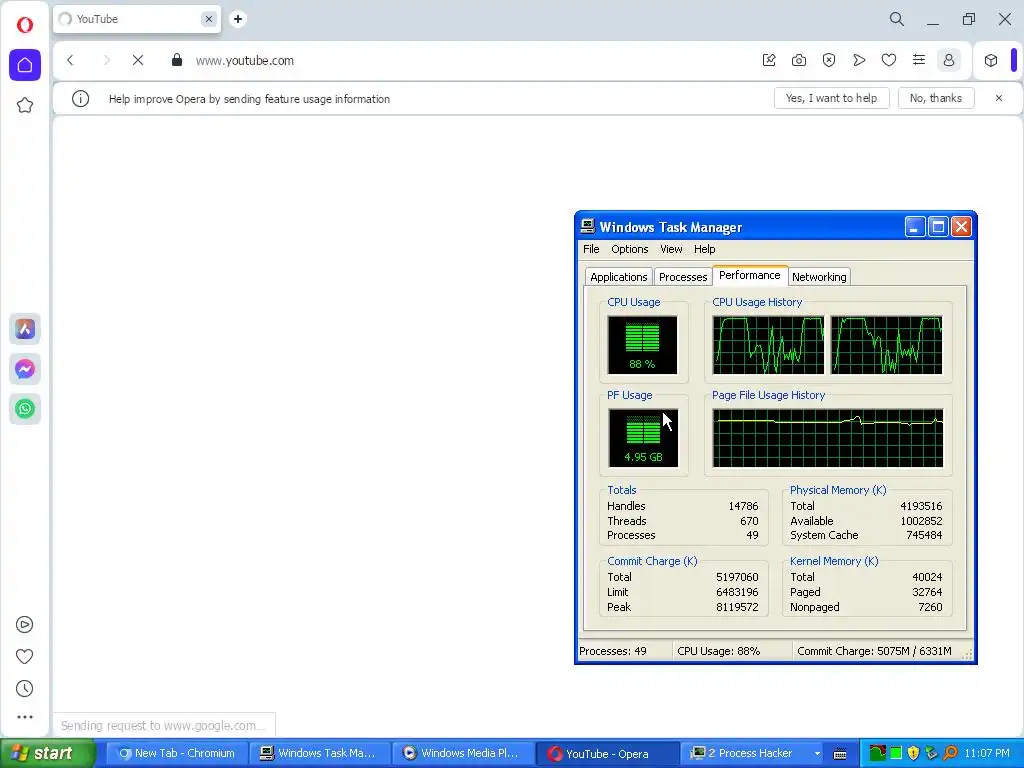Open sidebar more options three dots
The image size is (1024, 768).
[x=25, y=717]
